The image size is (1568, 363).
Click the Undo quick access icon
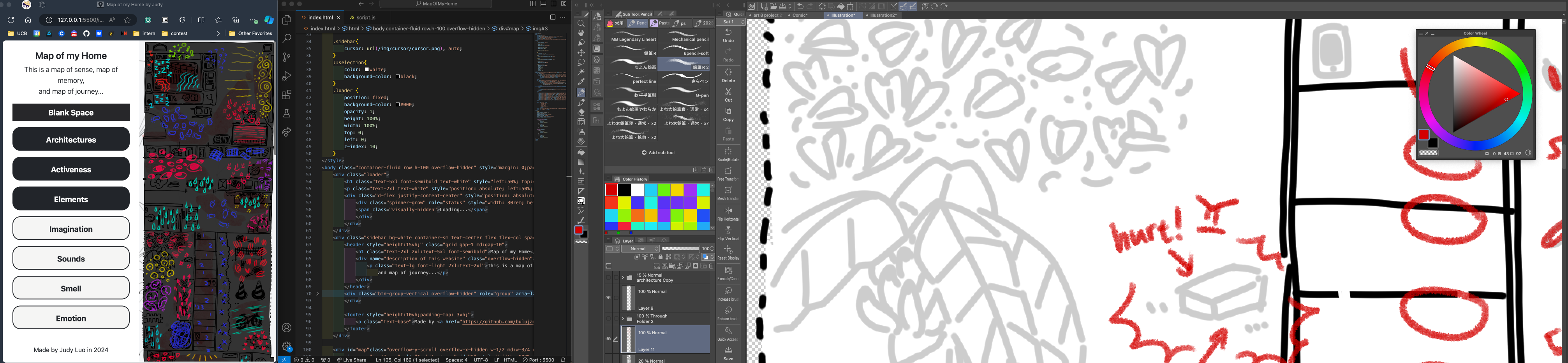[728, 35]
